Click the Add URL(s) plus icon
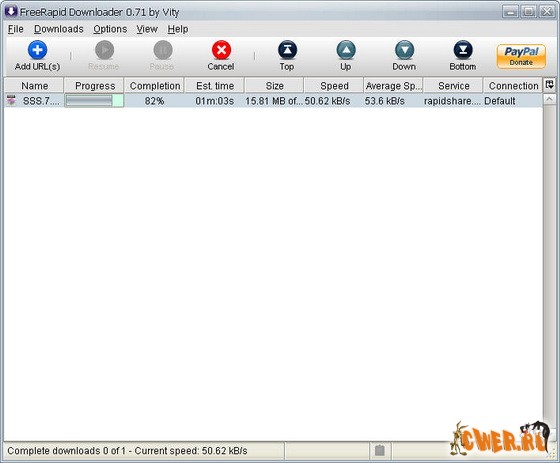This screenshot has height=463, width=560. (37, 50)
